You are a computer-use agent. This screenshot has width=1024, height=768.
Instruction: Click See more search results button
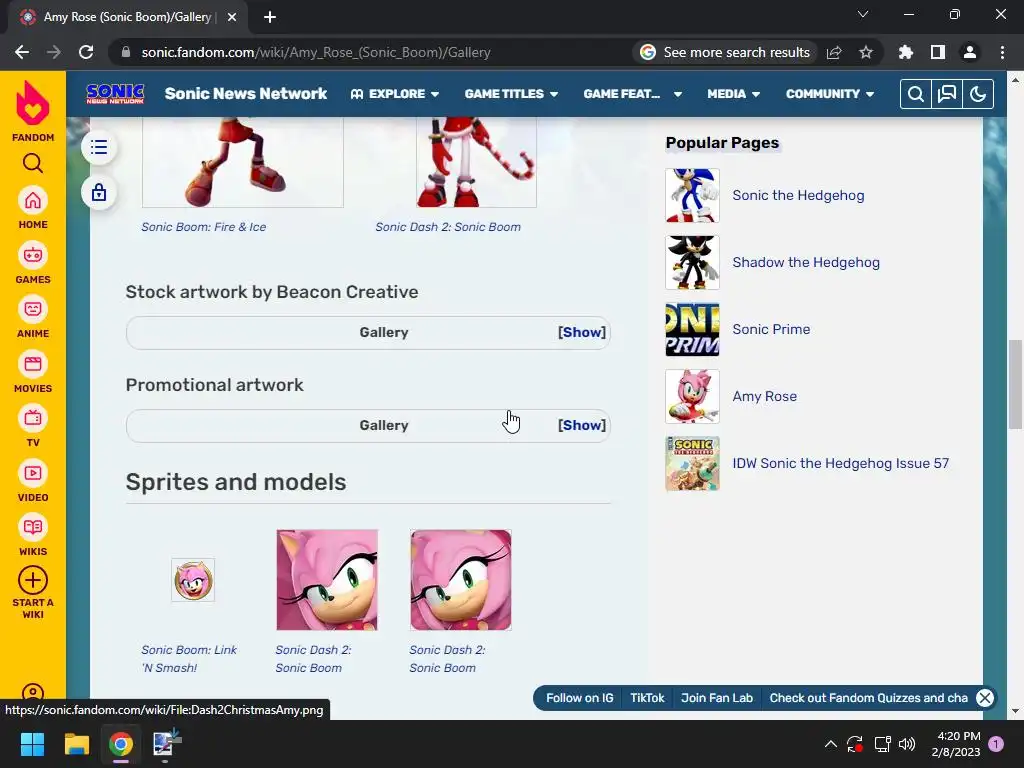725,52
